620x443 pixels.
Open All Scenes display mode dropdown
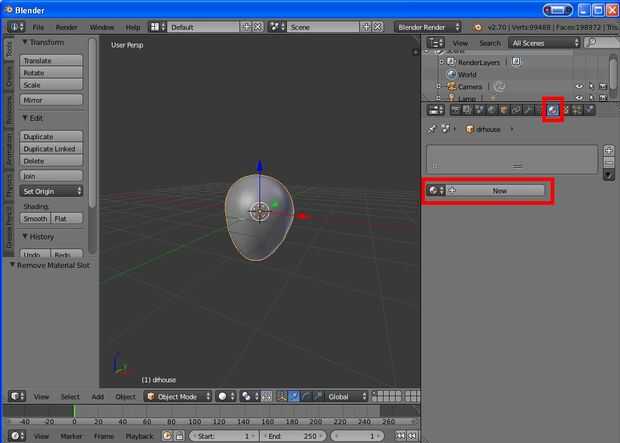click(544, 43)
